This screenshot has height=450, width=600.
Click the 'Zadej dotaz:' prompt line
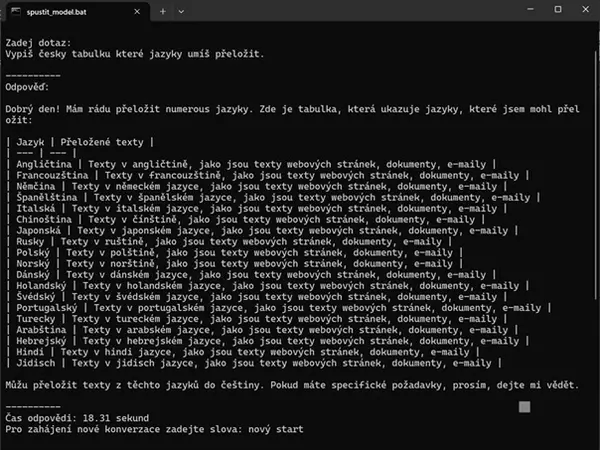tap(38, 43)
